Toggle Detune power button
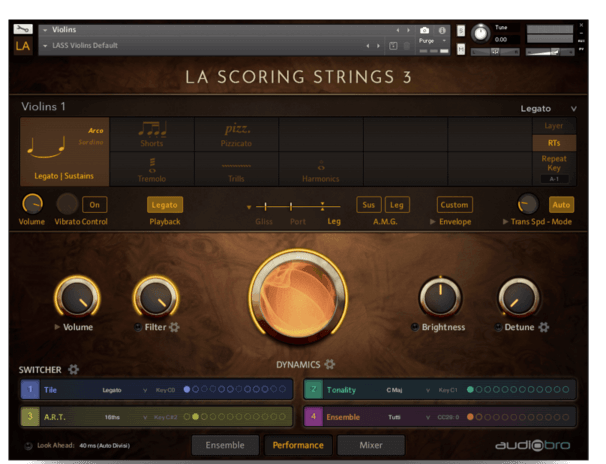Viewport: 606px width, 464px height. coord(499,327)
